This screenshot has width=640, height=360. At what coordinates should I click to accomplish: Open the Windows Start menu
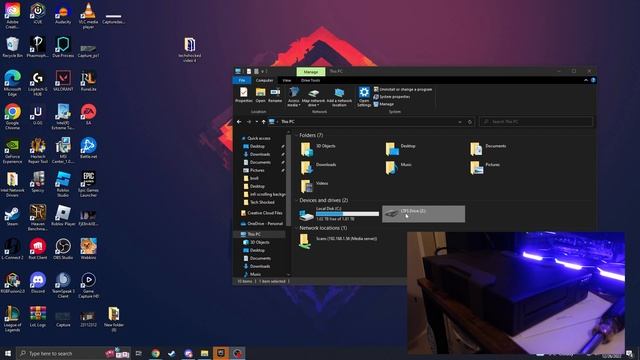coord(7,353)
